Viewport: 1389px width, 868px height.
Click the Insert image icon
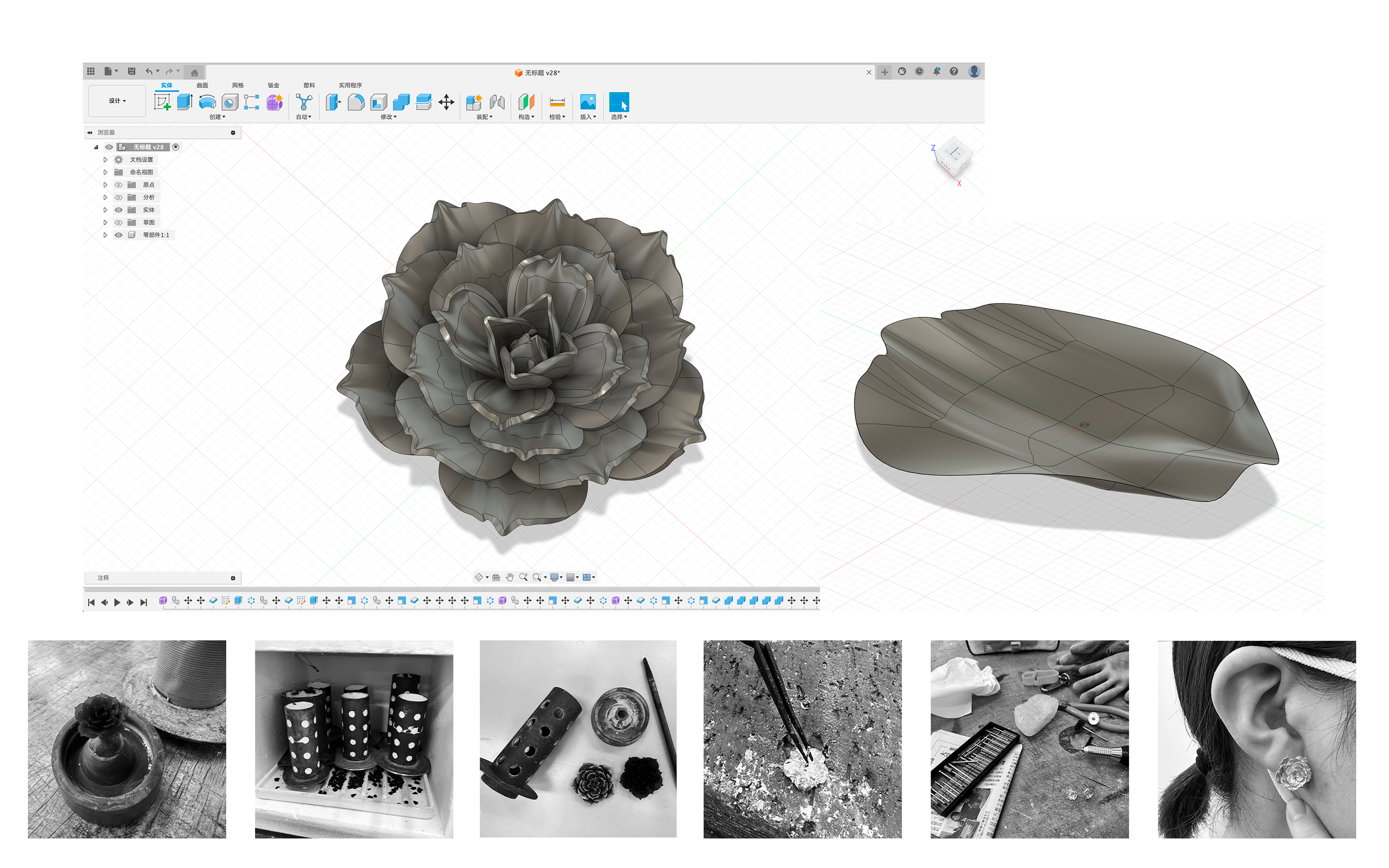pos(587,102)
